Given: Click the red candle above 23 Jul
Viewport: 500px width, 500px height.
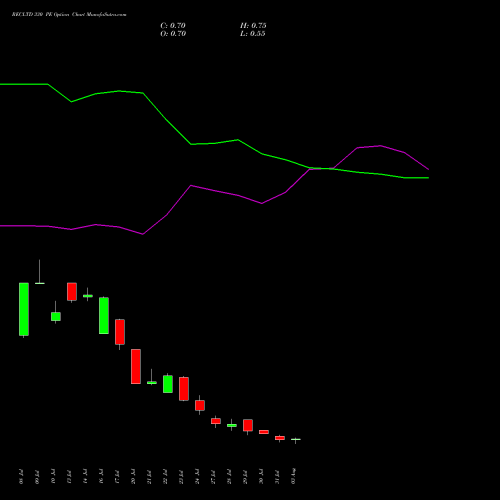Looking at the screenshot, I should tap(184, 389).
